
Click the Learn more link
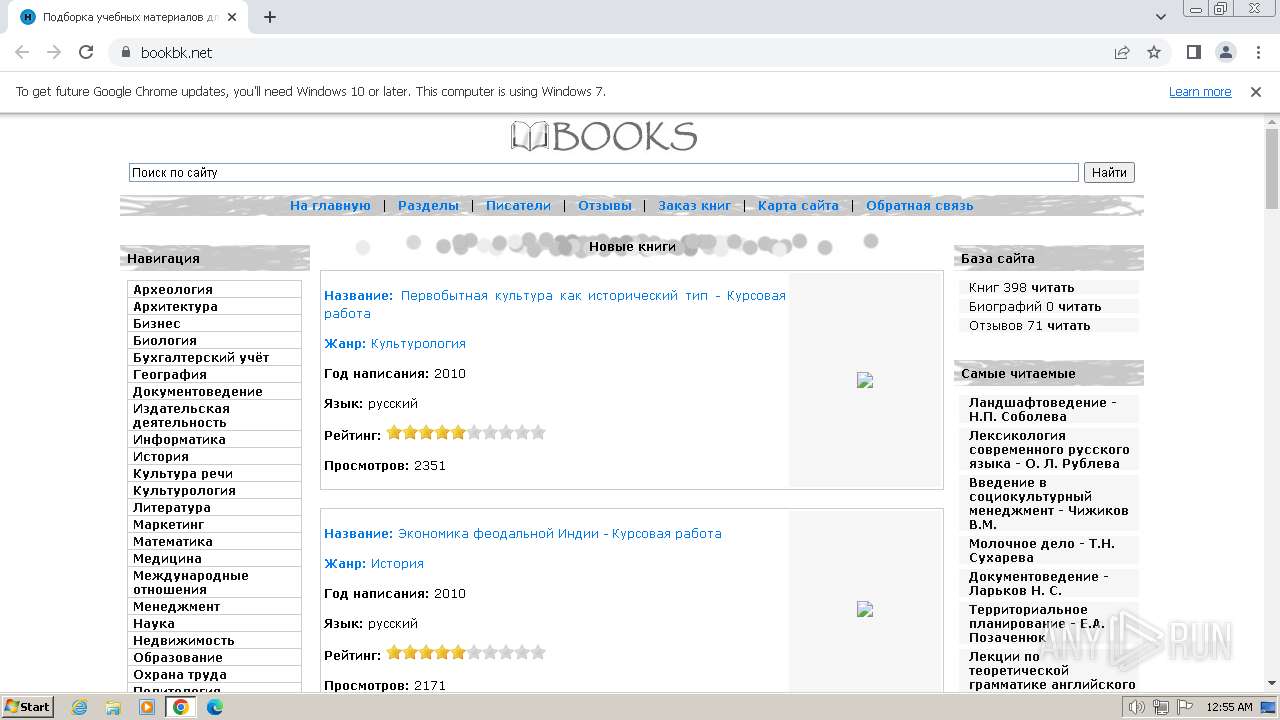point(1200,91)
